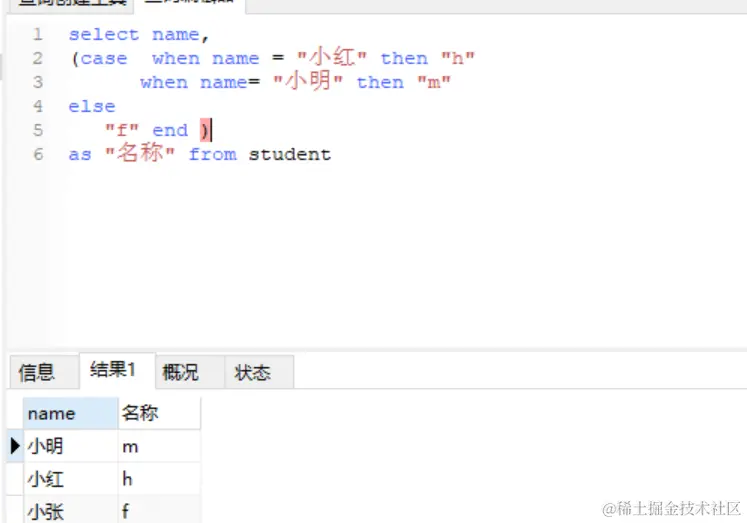Select the 小红 cell in results
The width and height of the screenshot is (747, 523).
point(71,479)
